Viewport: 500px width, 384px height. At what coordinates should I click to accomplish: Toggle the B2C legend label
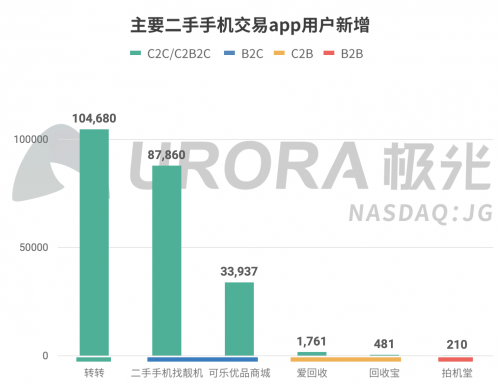click(252, 54)
